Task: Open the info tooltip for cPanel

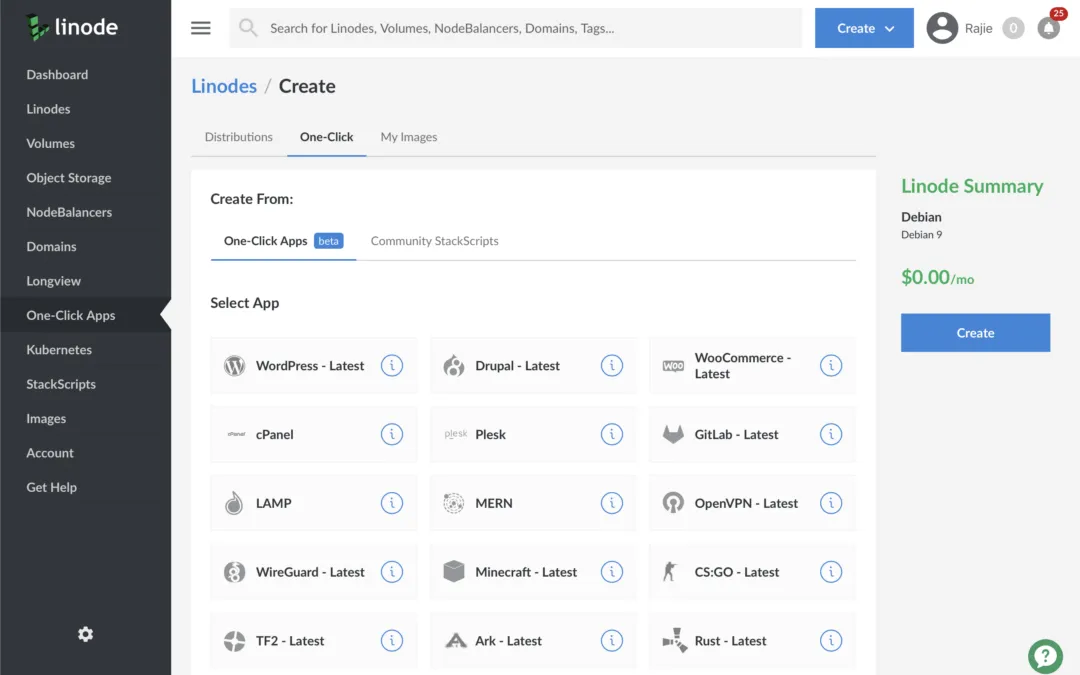Action: point(391,434)
